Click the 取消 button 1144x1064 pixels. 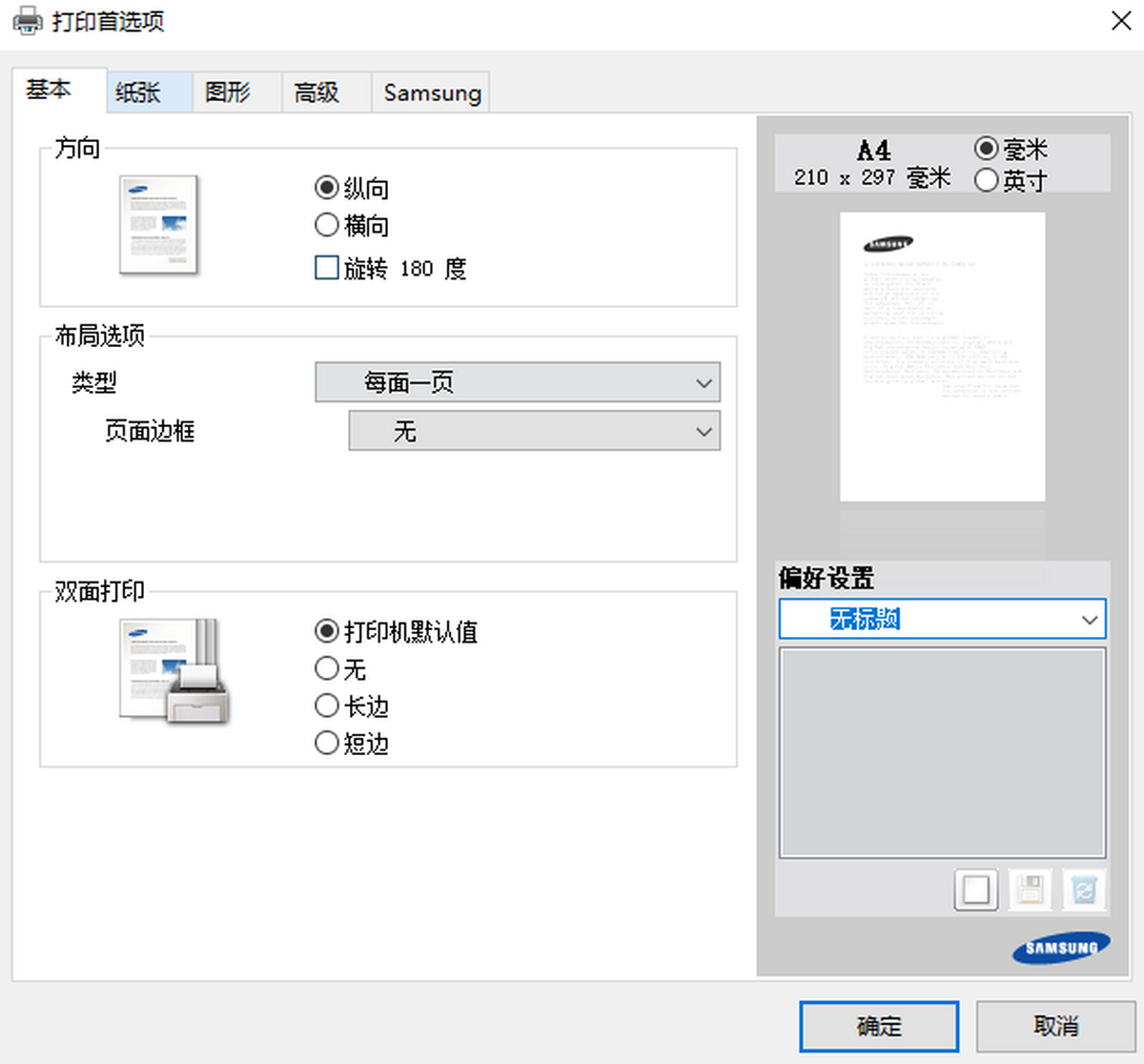(1056, 1026)
